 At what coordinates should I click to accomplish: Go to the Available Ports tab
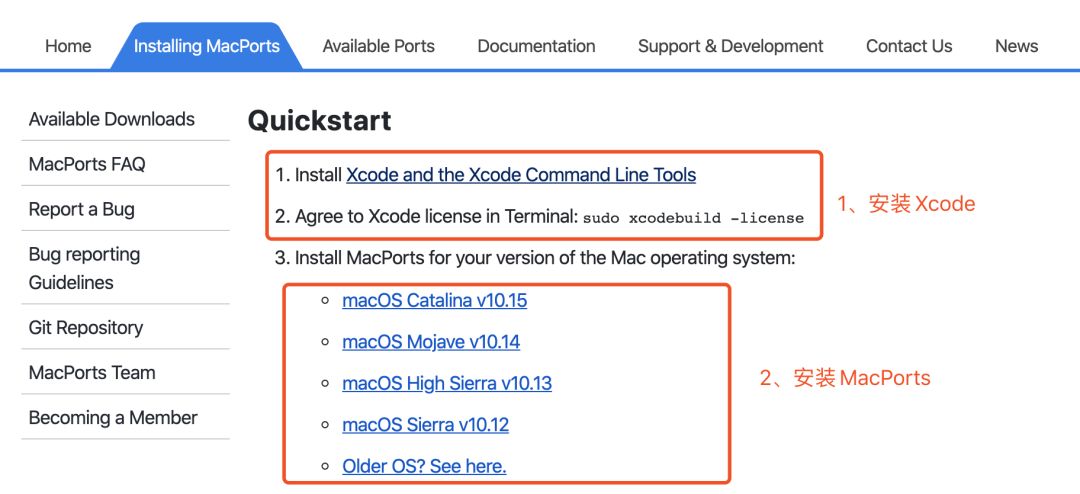pos(379,46)
